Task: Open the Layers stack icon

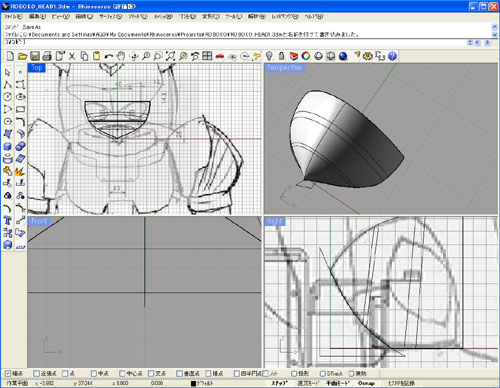Action: 294,56
